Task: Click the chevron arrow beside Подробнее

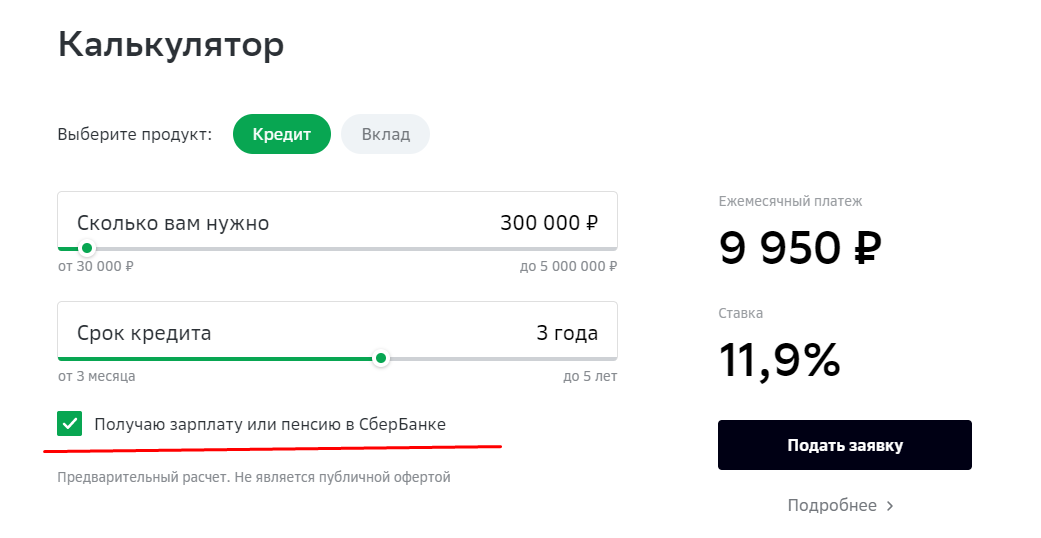Action: point(890,506)
